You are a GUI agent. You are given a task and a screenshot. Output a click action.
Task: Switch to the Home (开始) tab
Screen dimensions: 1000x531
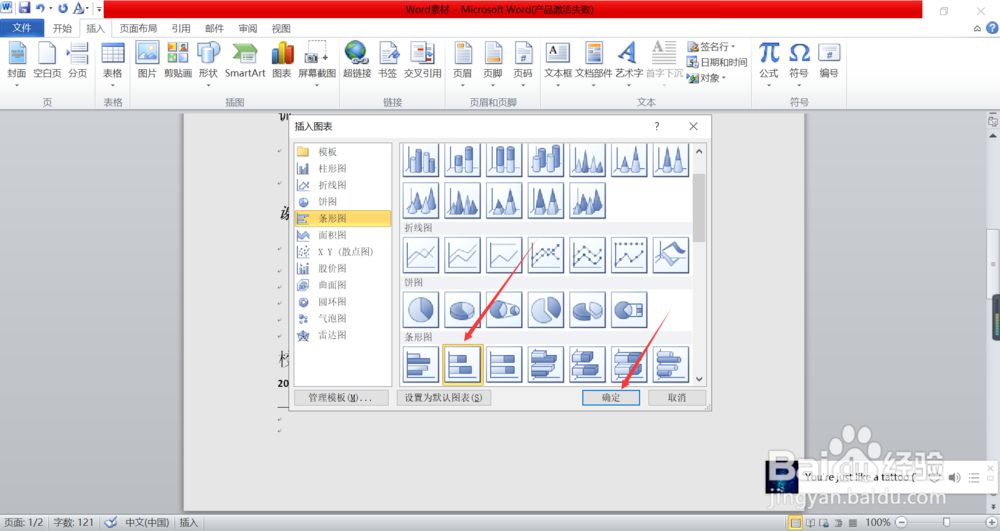click(62, 28)
